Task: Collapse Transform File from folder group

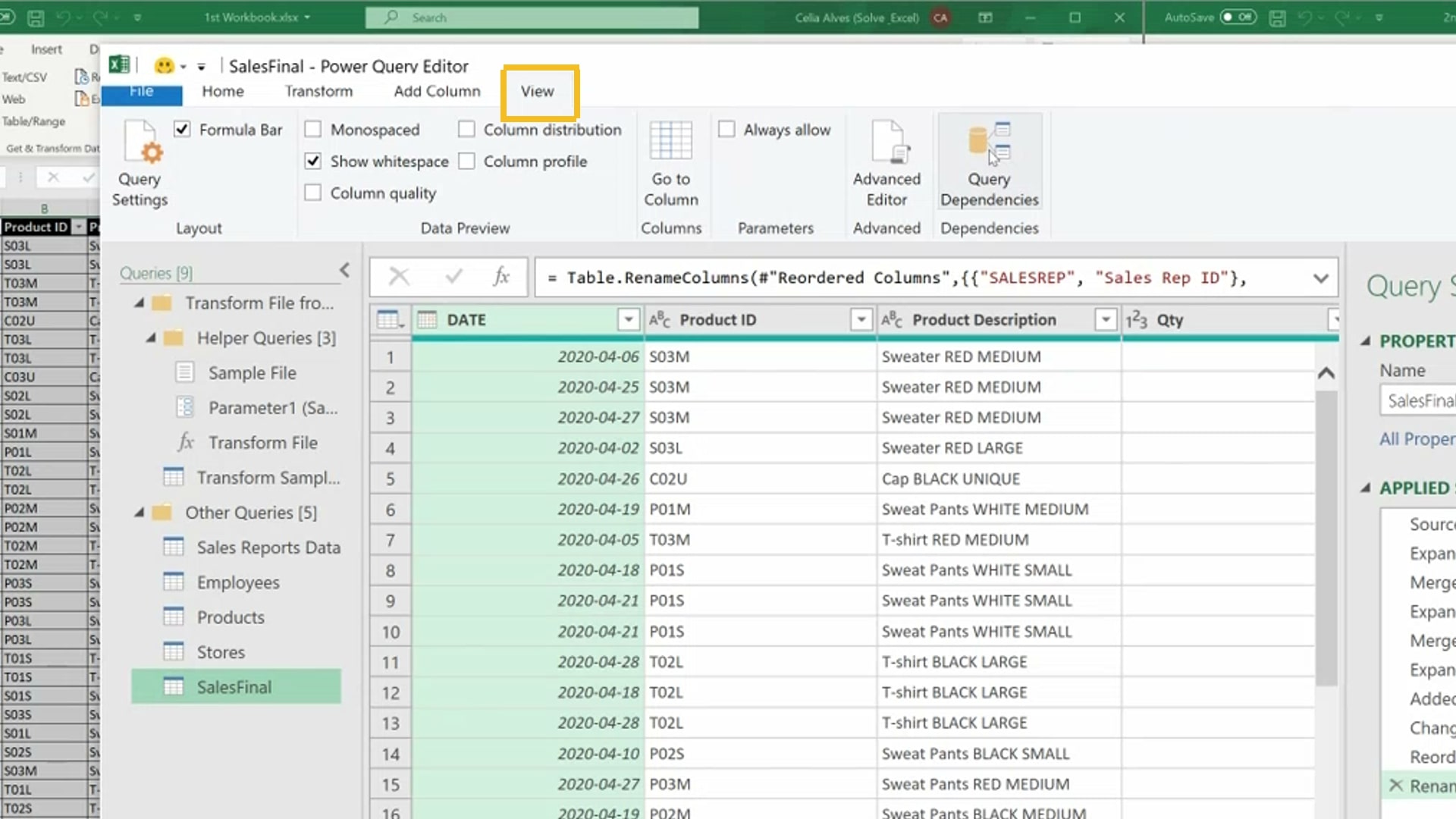Action: click(140, 303)
